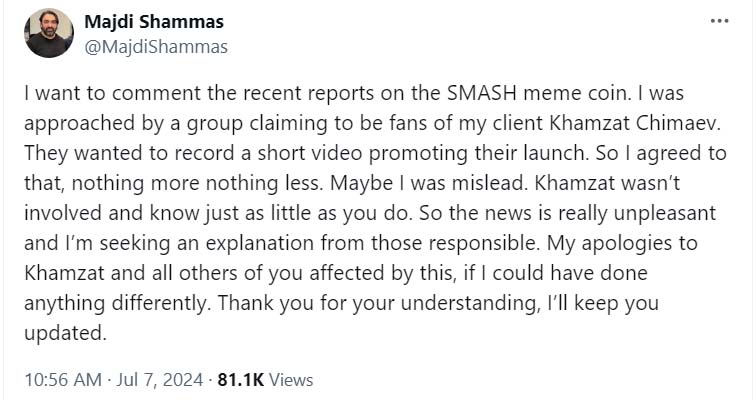Open the three-dot more options menu

pos(719,21)
